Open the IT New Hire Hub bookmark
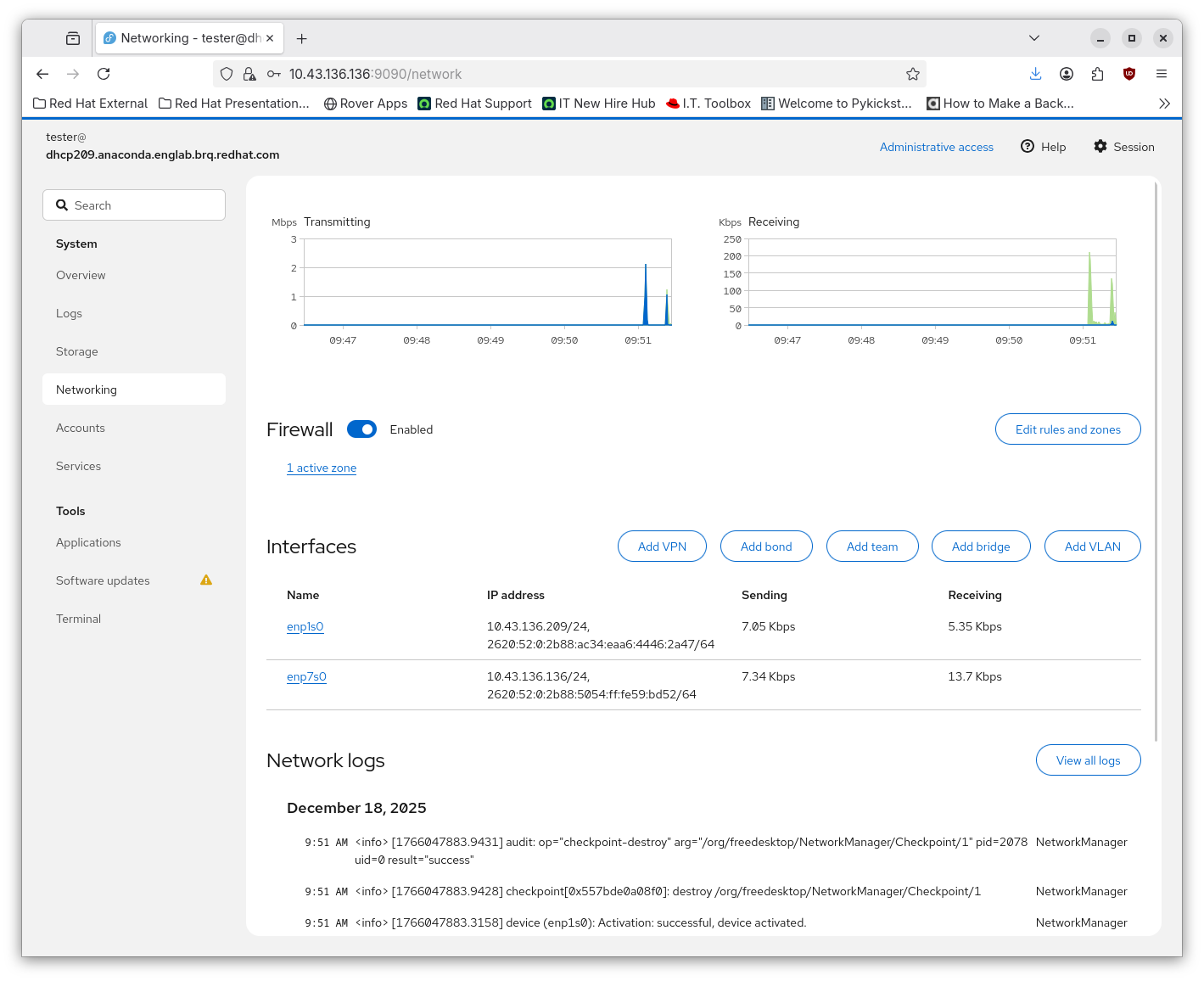Viewport: 1204px width, 981px height. click(599, 104)
